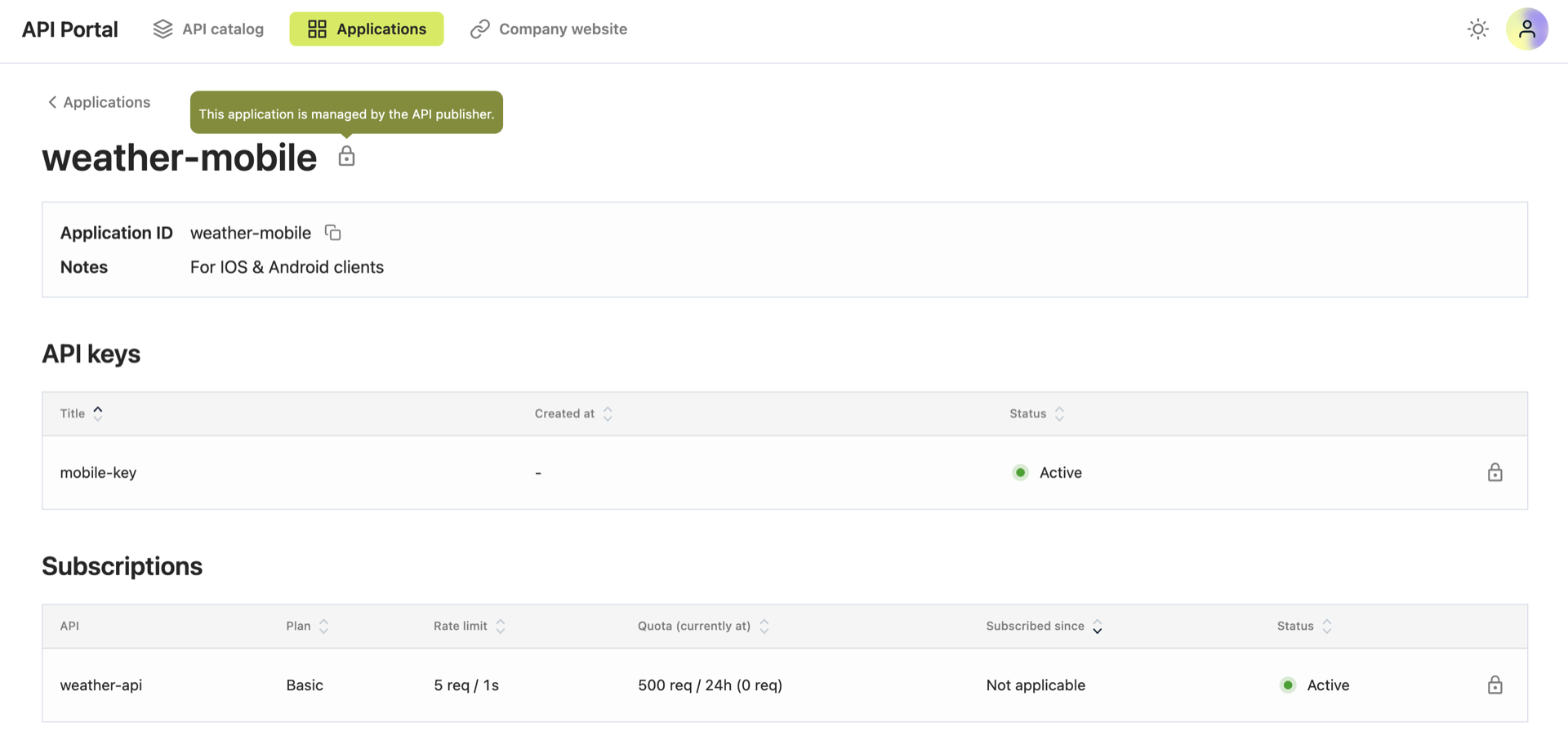Click the green status dot for mobile-key
This screenshot has width=1568, height=745.
pos(1020,472)
